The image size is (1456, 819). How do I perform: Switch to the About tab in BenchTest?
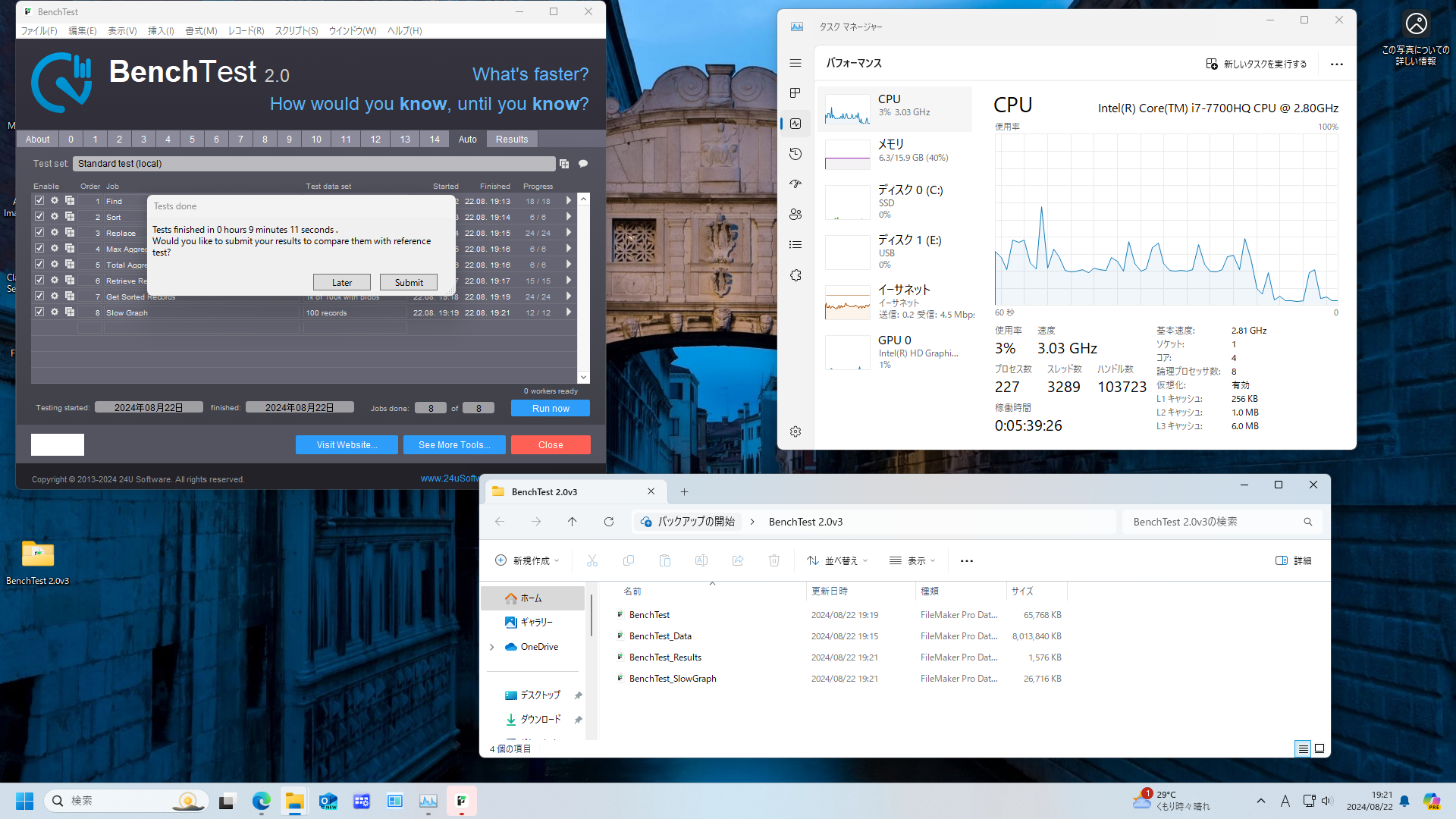click(37, 140)
